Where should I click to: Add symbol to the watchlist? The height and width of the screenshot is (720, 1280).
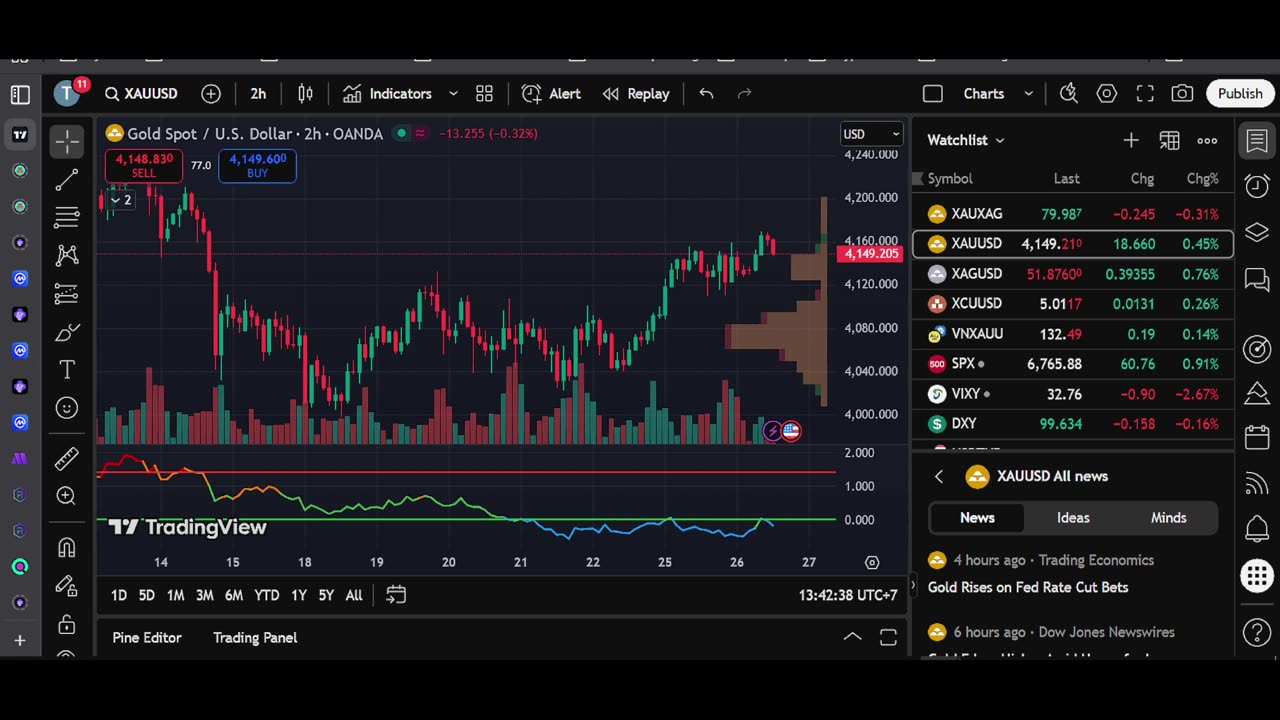pyautogui.click(x=1131, y=141)
